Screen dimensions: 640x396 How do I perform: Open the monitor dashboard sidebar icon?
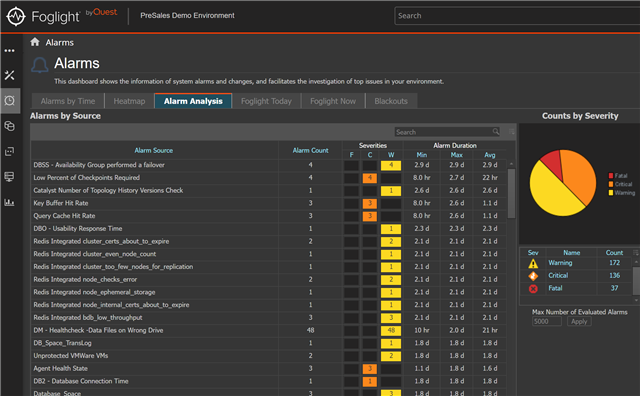click(x=9, y=177)
